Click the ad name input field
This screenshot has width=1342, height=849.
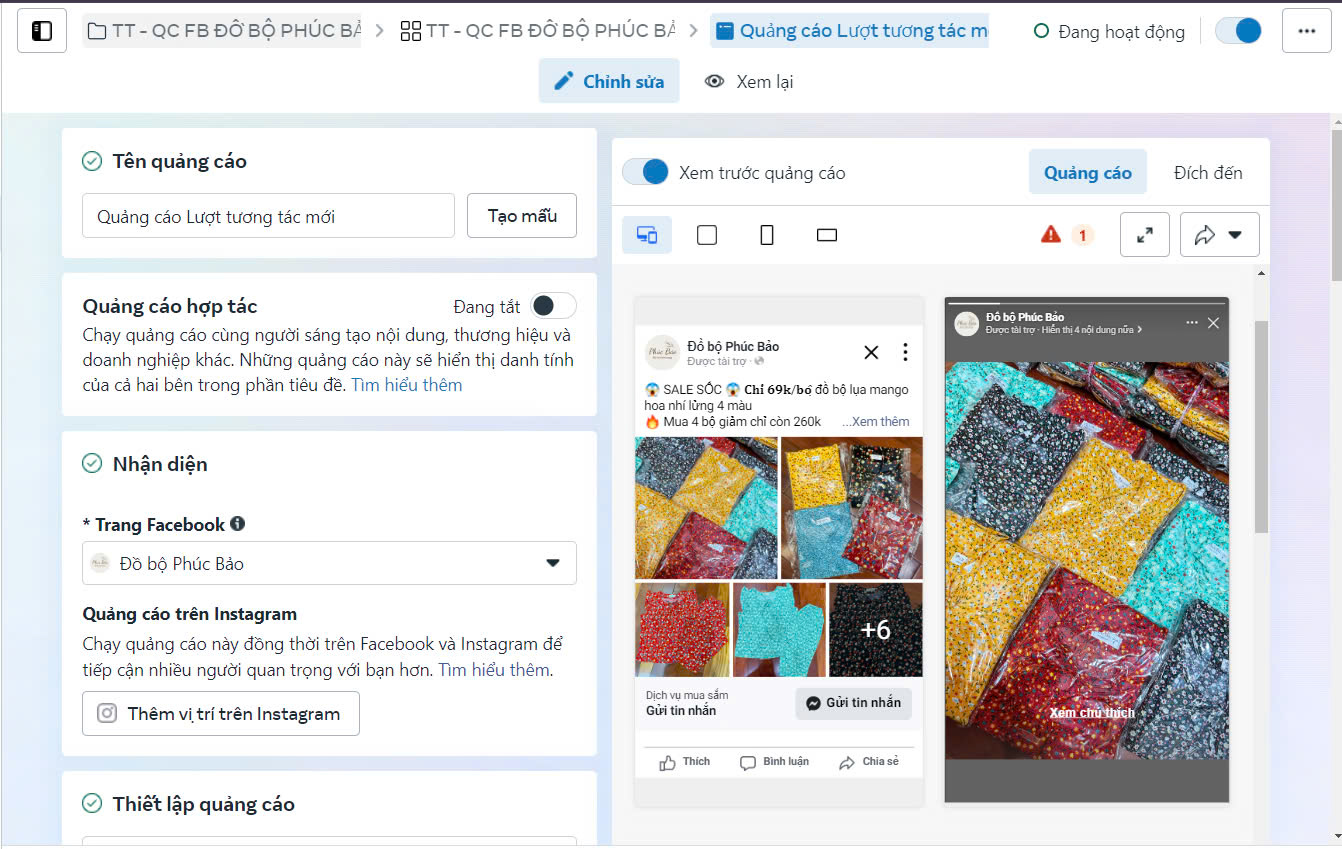pos(268,216)
